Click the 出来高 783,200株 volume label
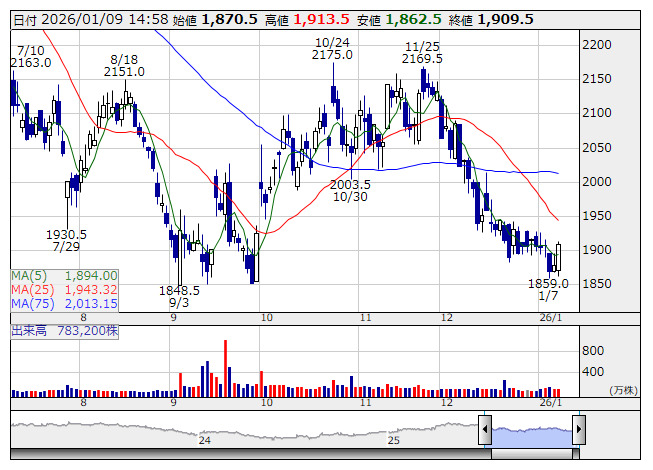Viewport: 653px width, 470px height. pyautogui.click(x=65, y=331)
